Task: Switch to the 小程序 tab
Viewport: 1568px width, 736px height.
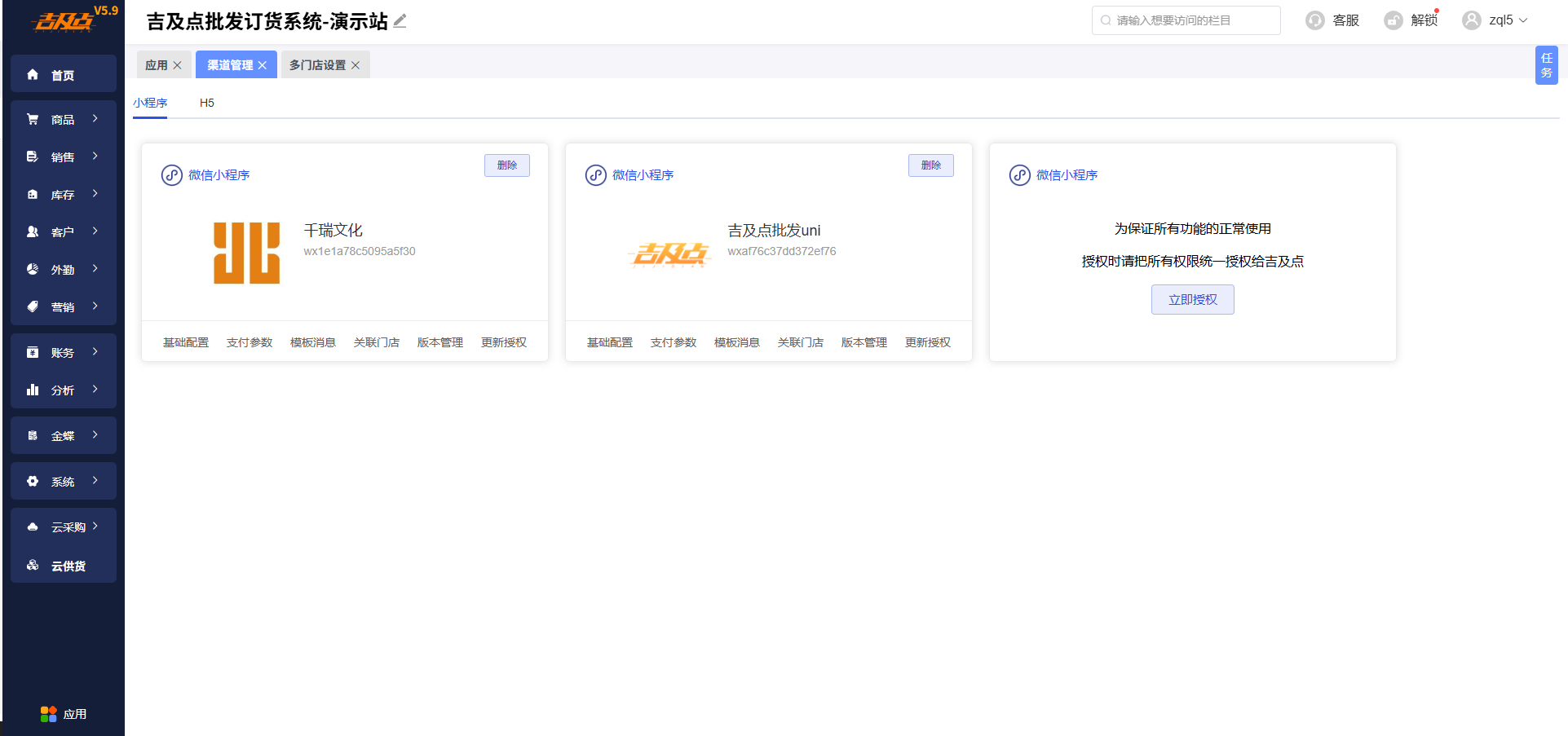Action: (x=150, y=103)
